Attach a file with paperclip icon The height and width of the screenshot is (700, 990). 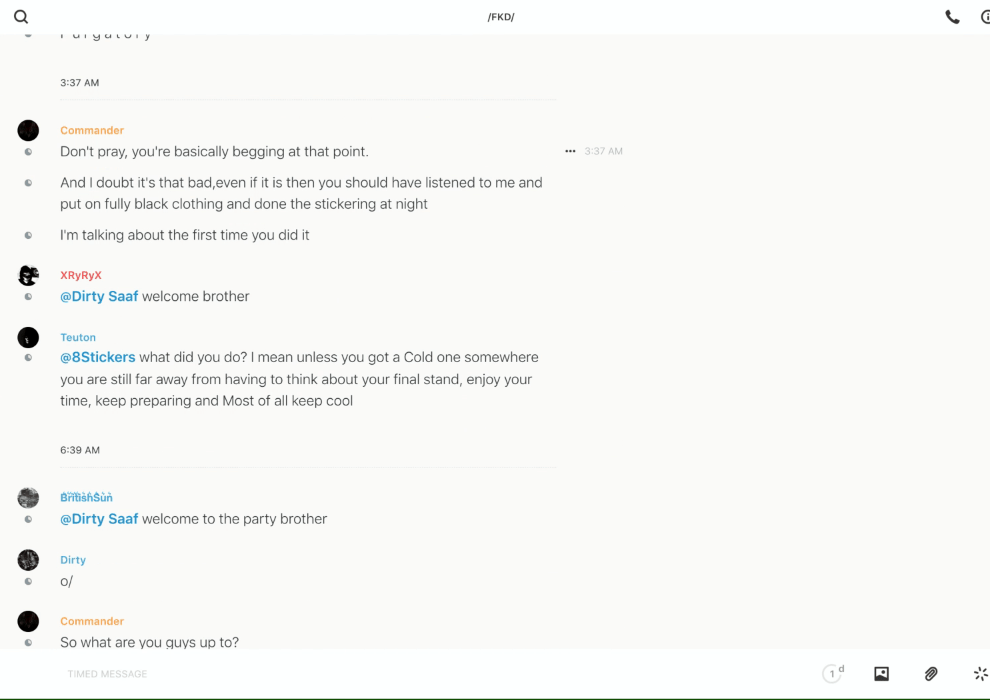click(931, 674)
